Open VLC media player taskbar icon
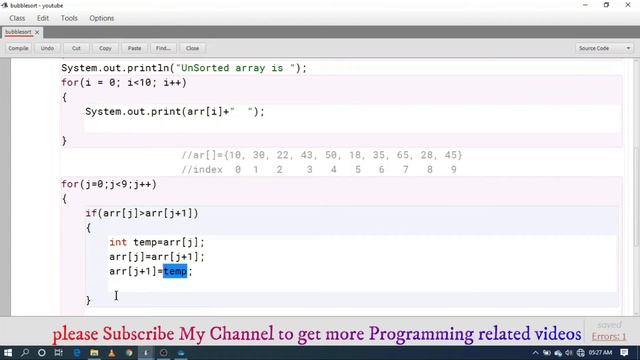The image size is (640, 360). coord(111,353)
